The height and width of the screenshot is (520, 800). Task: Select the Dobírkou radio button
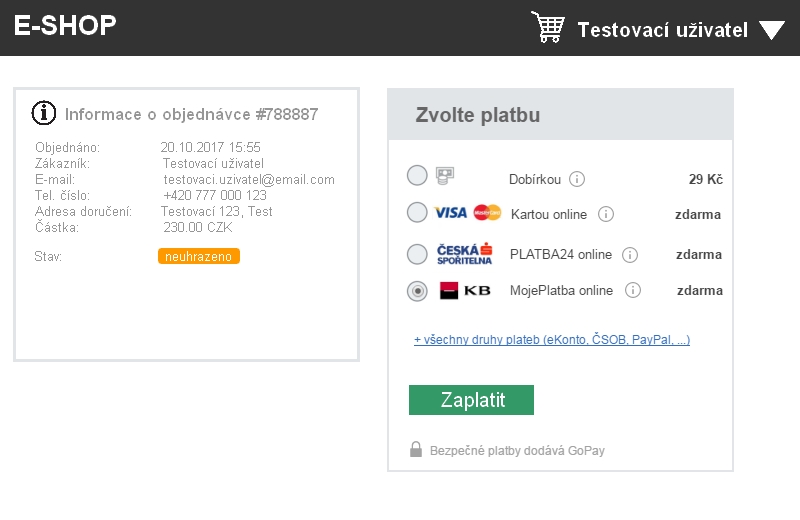[x=417, y=176]
